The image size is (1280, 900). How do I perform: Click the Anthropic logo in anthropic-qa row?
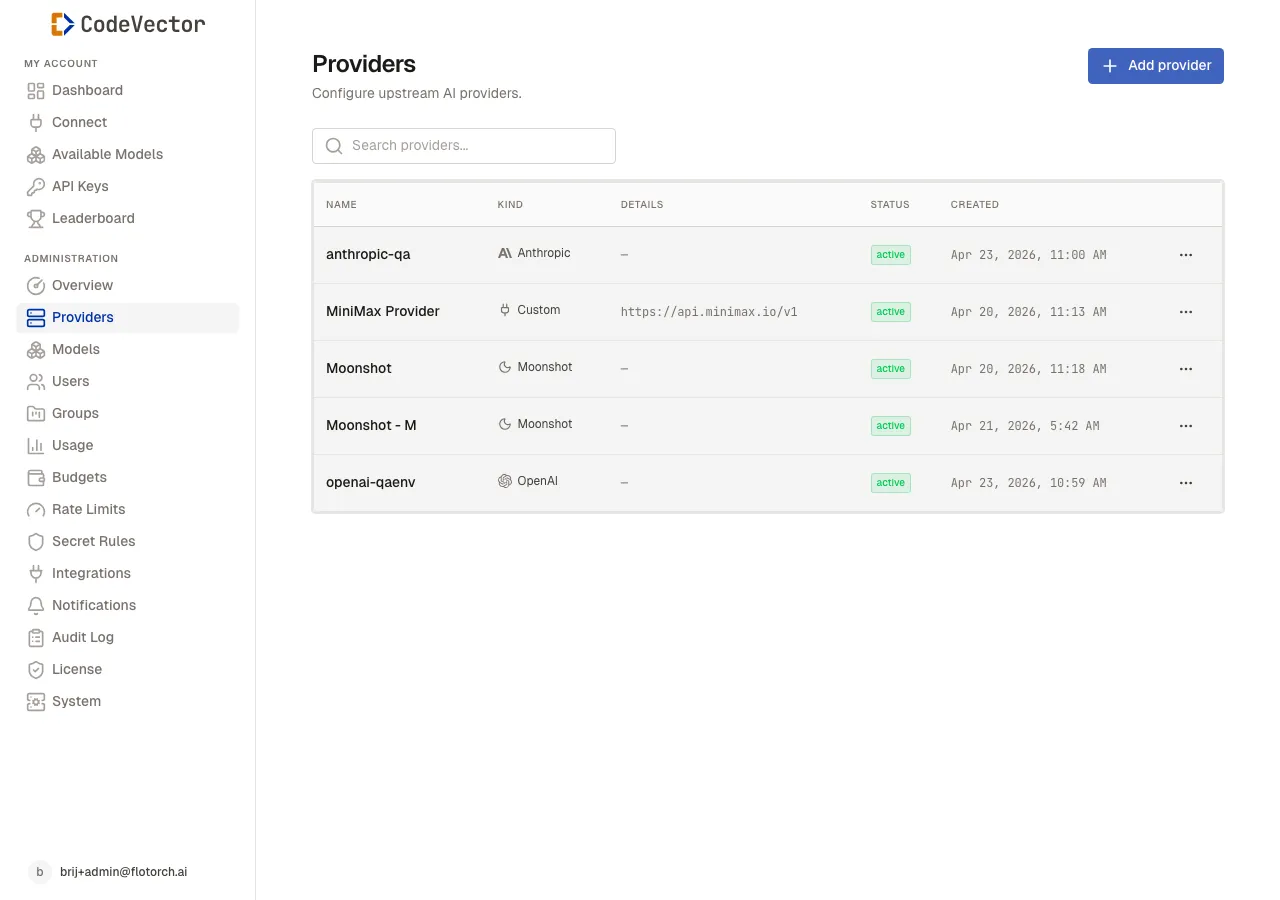505,253
